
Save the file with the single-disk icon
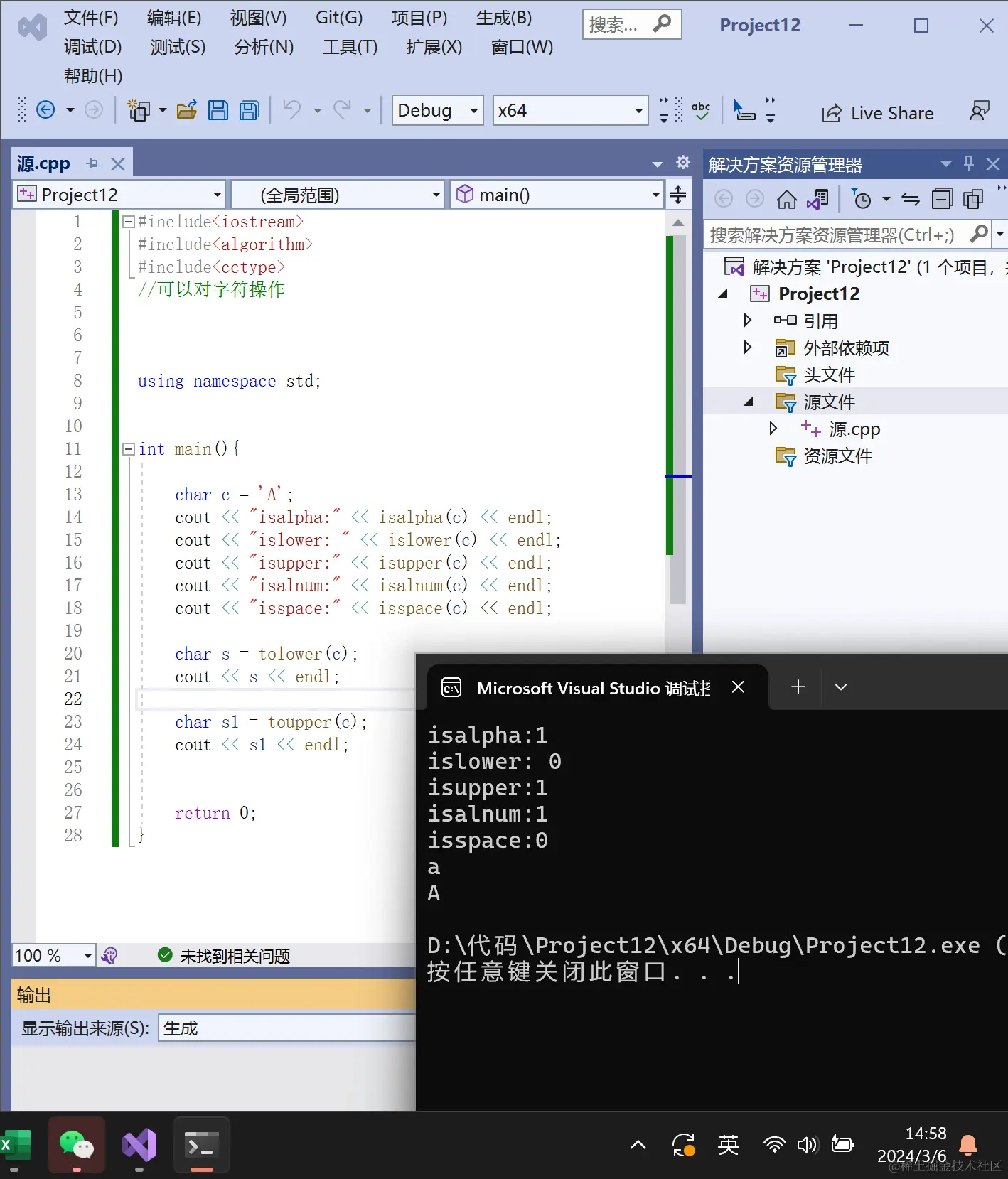pyautogui.click(x=218, y=110)
